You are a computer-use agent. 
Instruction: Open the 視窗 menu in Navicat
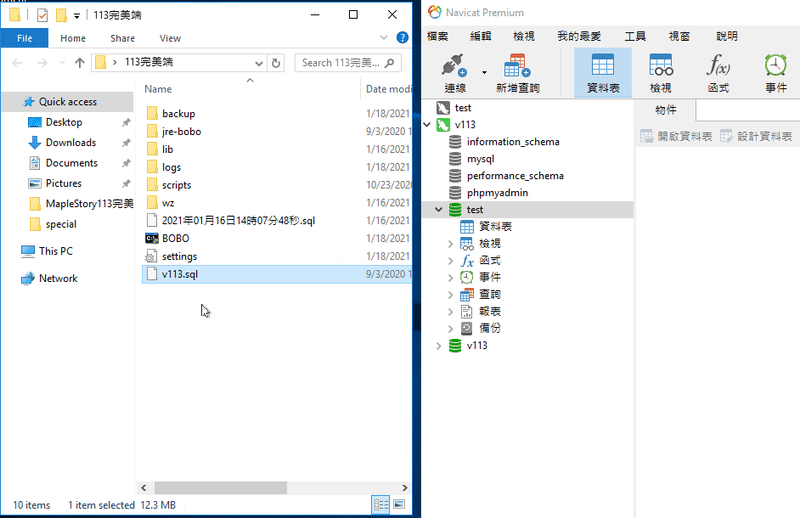click(679, 36)
